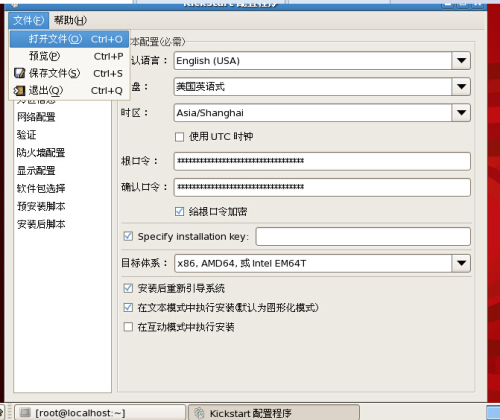Viewport: 500px width, 420px height.
Task: Click the save file icon in menu
Action: pyautogui.click(x=20, y=73)
